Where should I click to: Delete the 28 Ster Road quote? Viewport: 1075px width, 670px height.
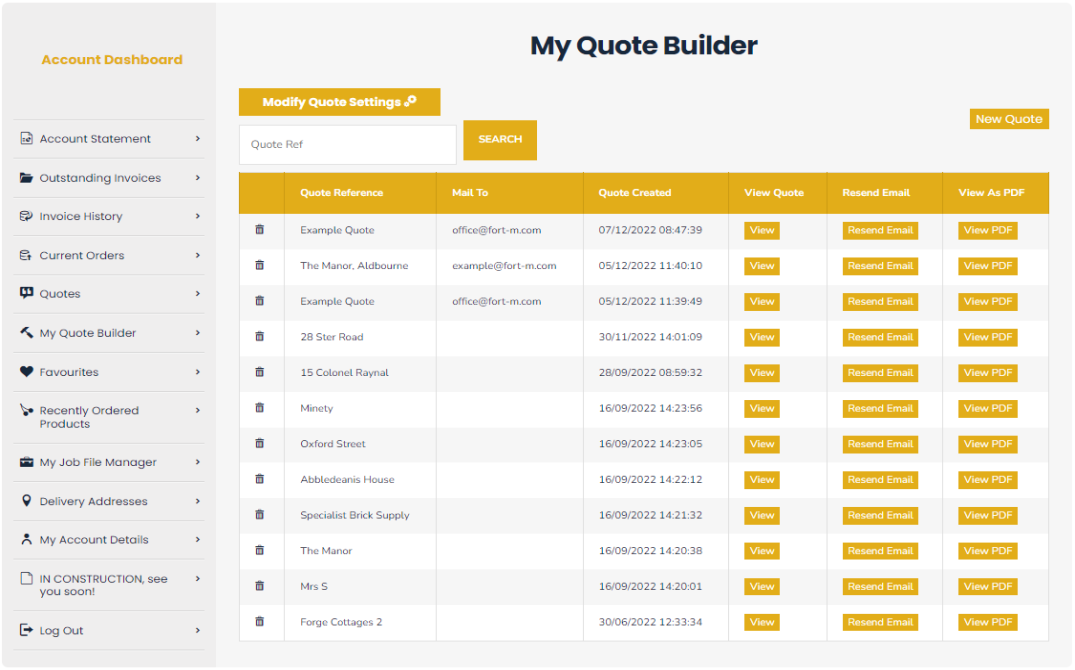(260, 337)
